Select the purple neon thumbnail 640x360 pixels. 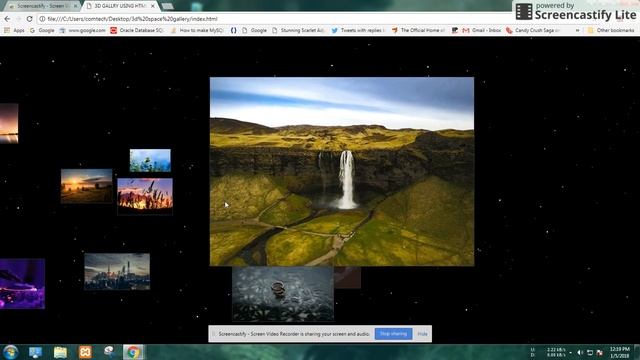pyautogui.click(x=22, y=284)
